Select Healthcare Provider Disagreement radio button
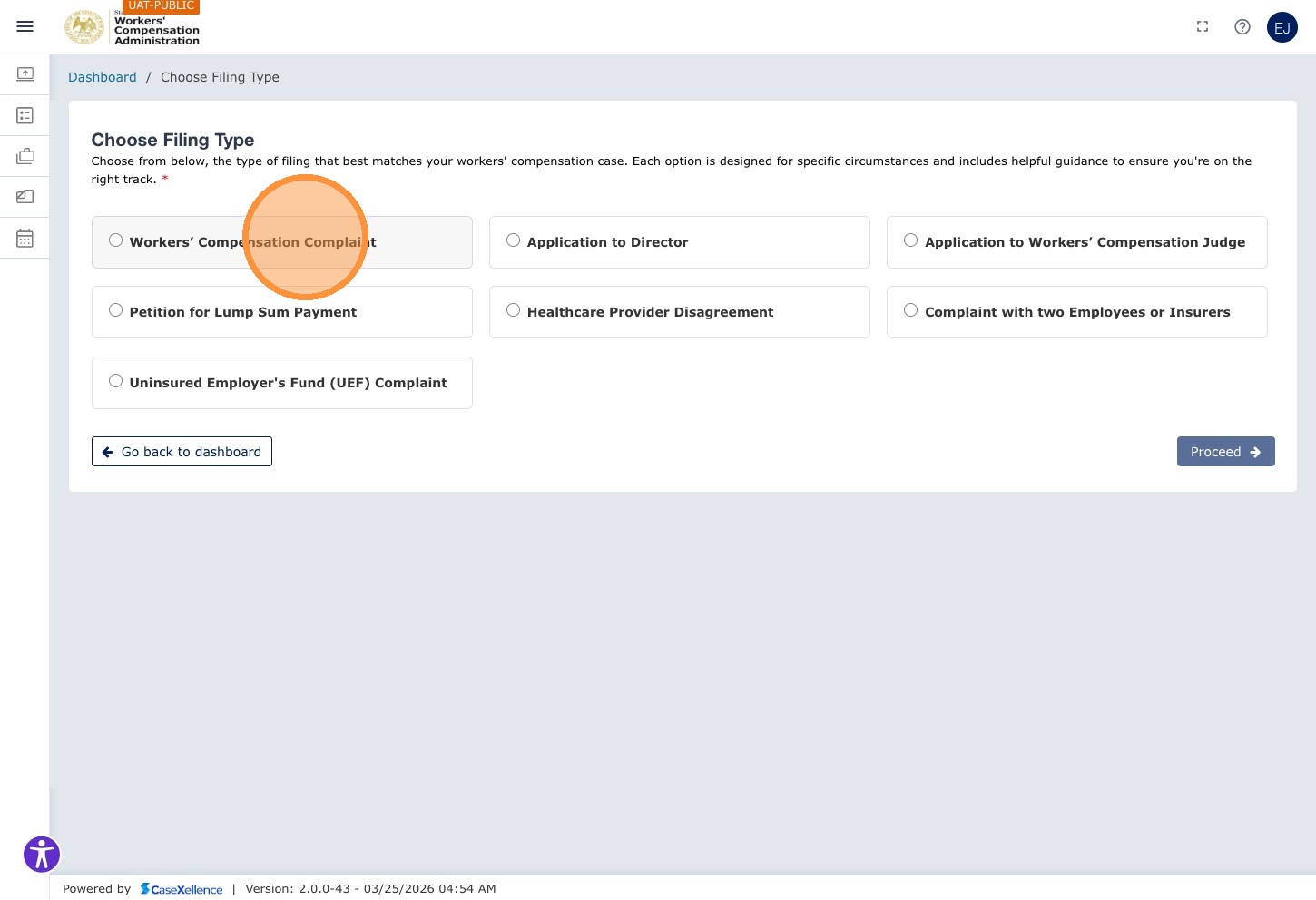The height and width of the screenshot is (900, 1316). point(513,310)
